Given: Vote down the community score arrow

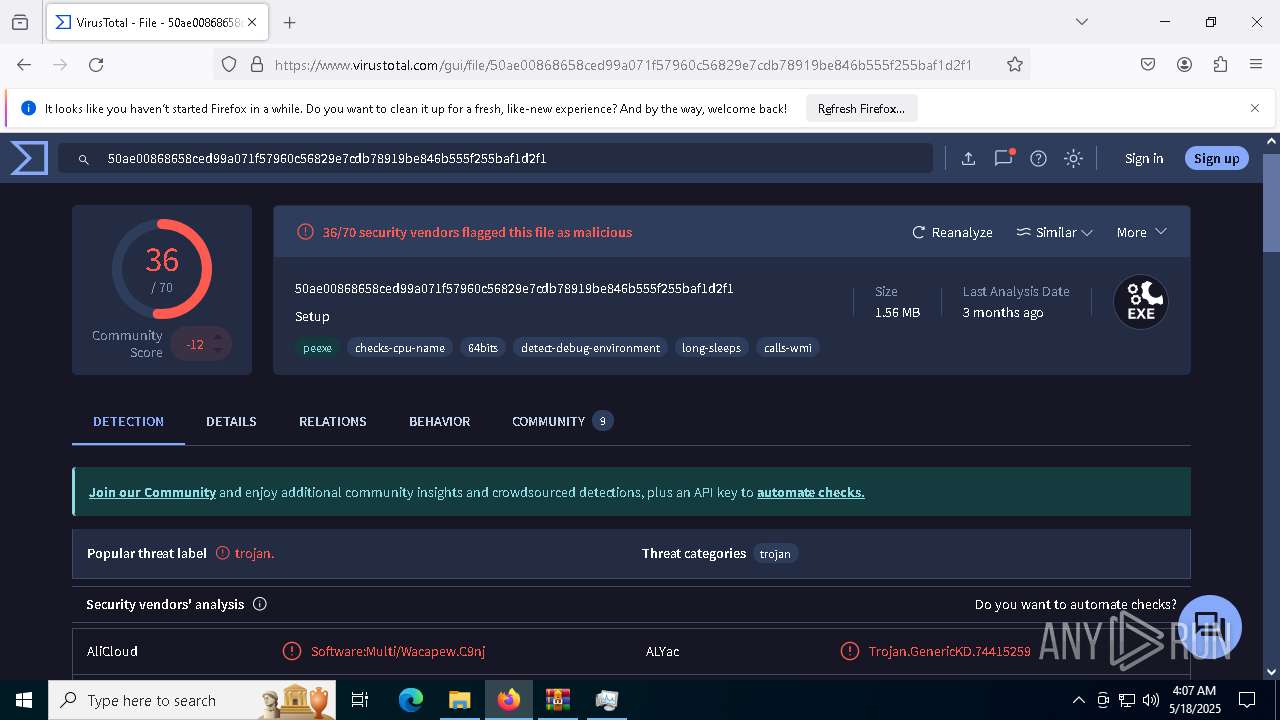Looking at the screenshot, I should click(x=217, y=351).
